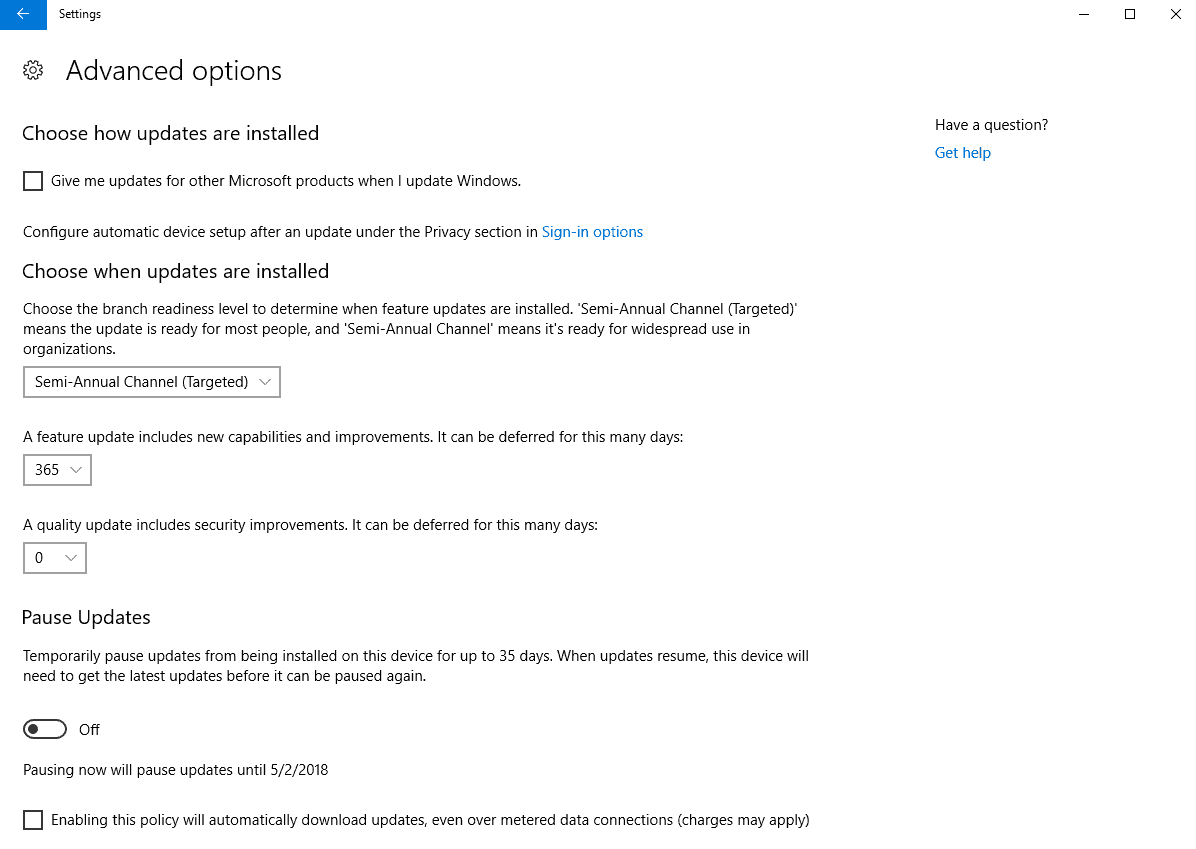Click the chevron of the branch readiness dropdown
The width and height of the screenshot is (1196, 849).
[x=265, y=382]
